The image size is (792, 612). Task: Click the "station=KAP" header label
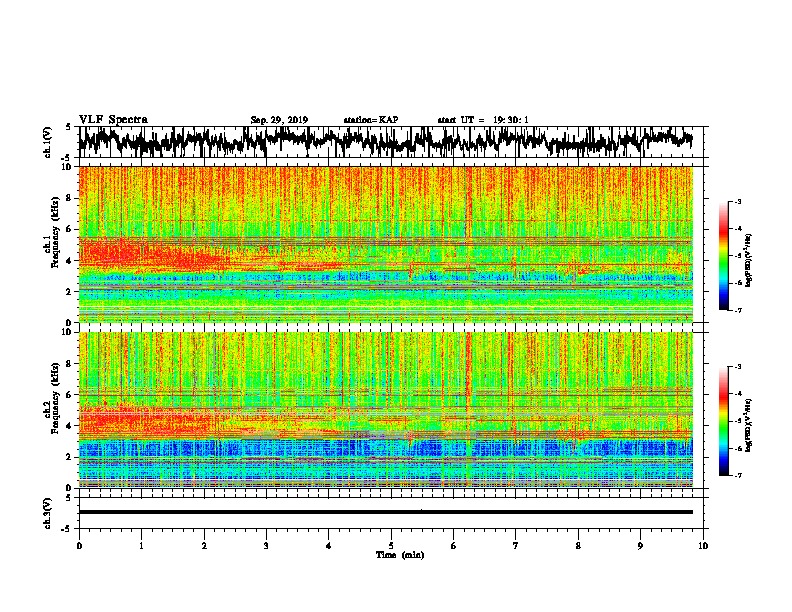(x=371, y=120)
